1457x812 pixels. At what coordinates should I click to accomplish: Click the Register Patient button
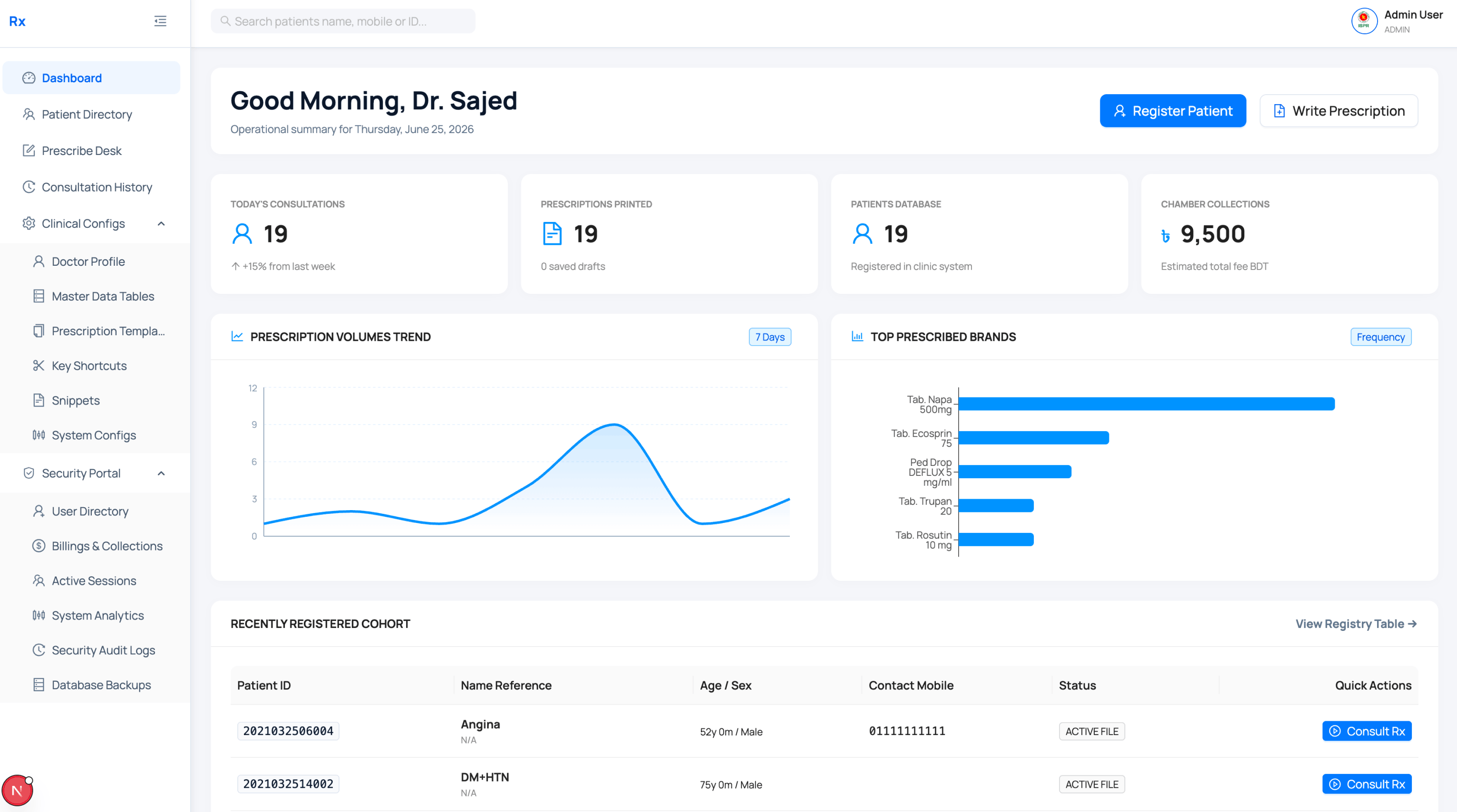coord(1173,111)
